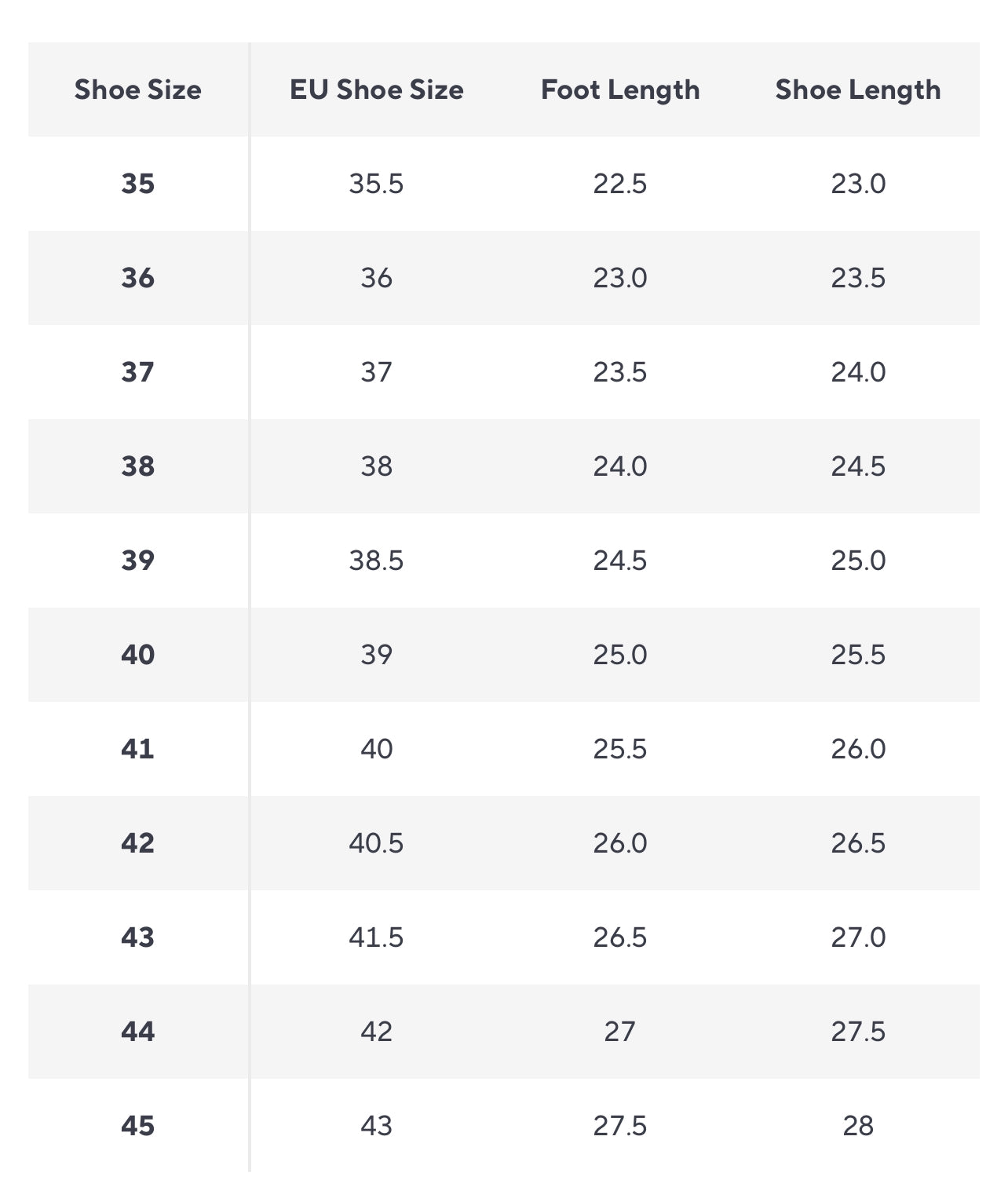
Task: Click the Shoe Size column header
Action: tap(138, 90)
